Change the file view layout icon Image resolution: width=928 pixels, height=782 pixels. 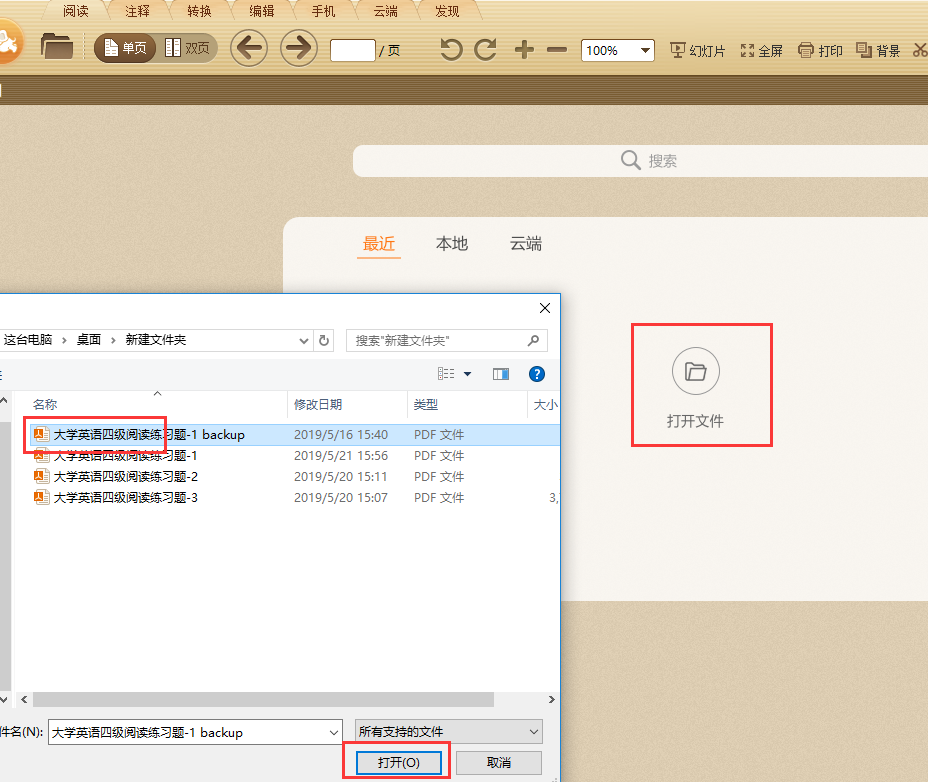[446, 374]
